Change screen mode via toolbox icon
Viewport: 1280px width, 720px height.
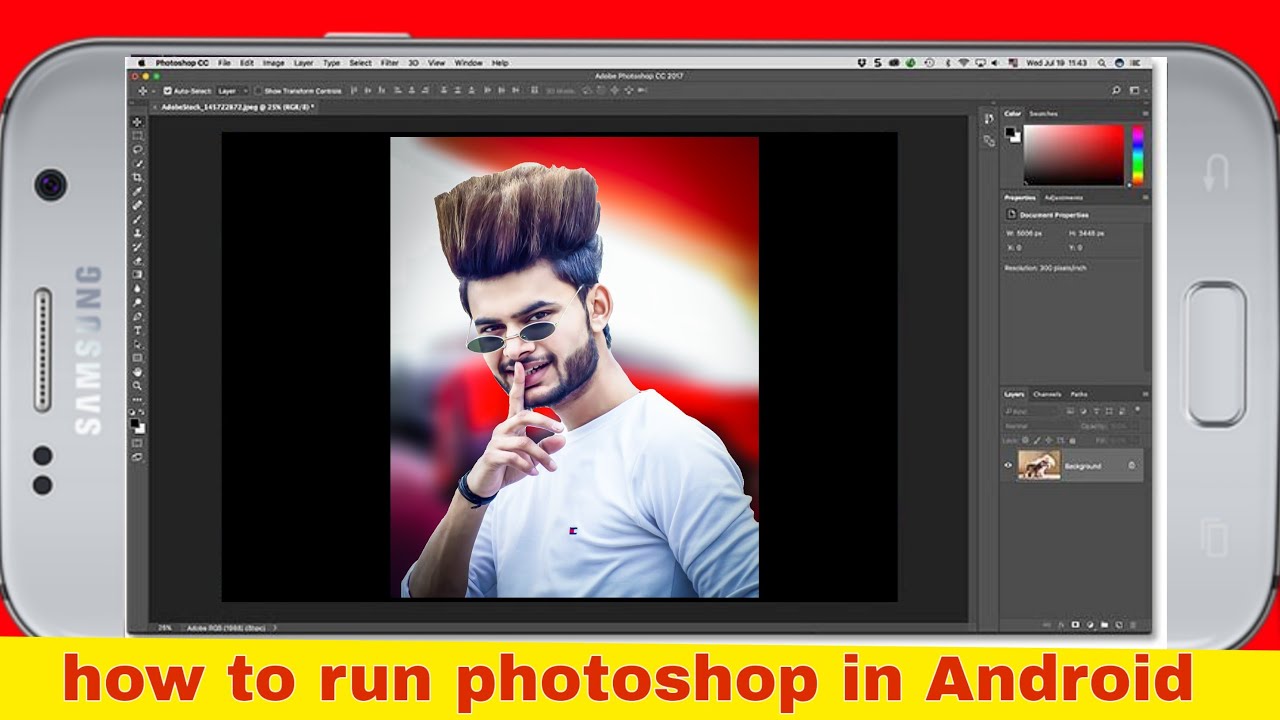pos(138,457)
